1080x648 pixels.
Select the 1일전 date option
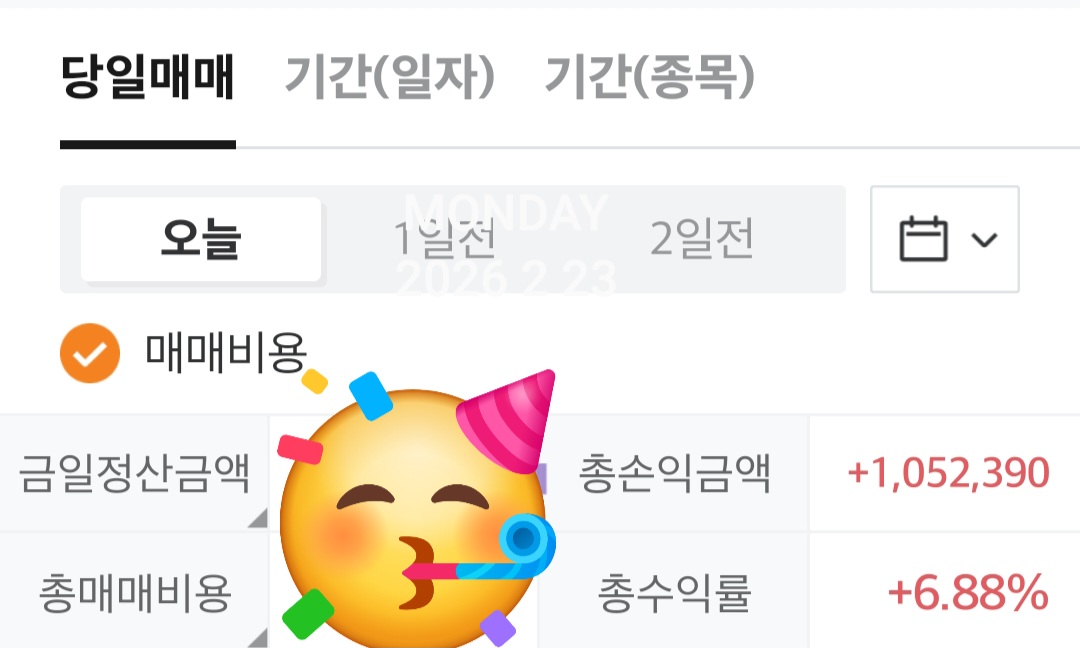click(x=445, y=239)
